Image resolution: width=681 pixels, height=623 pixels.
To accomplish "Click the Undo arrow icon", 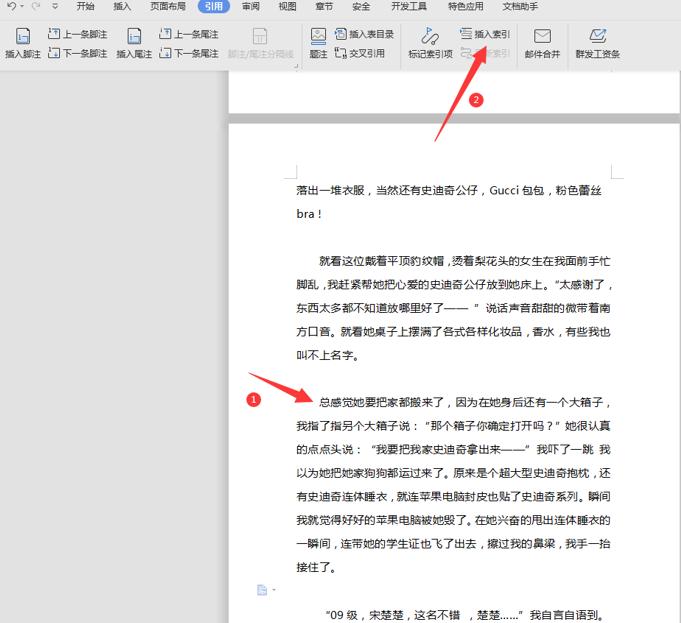I will point(12,6).
